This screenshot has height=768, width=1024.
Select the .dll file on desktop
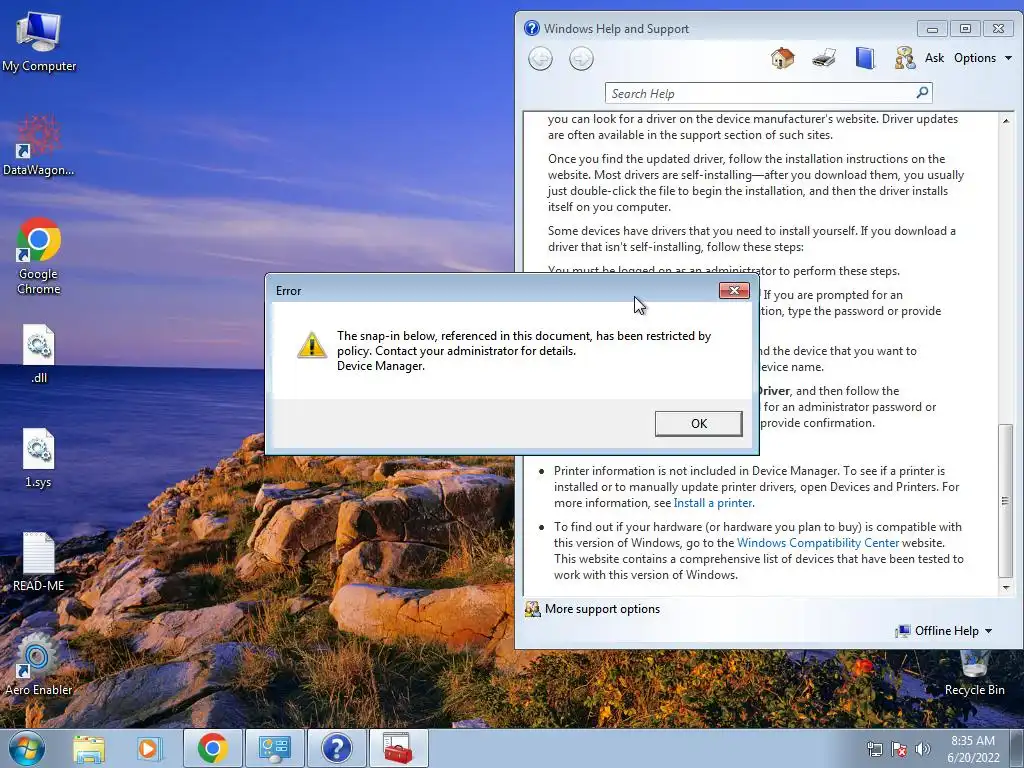39,354
